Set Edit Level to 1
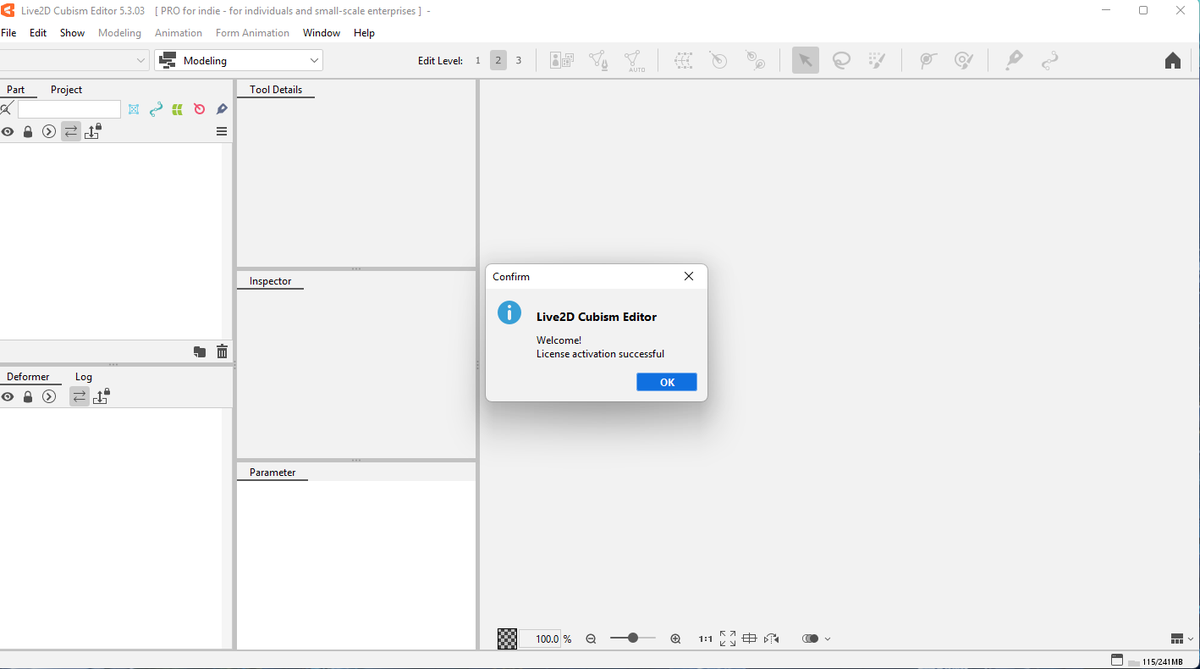 [x=478, y=61]
